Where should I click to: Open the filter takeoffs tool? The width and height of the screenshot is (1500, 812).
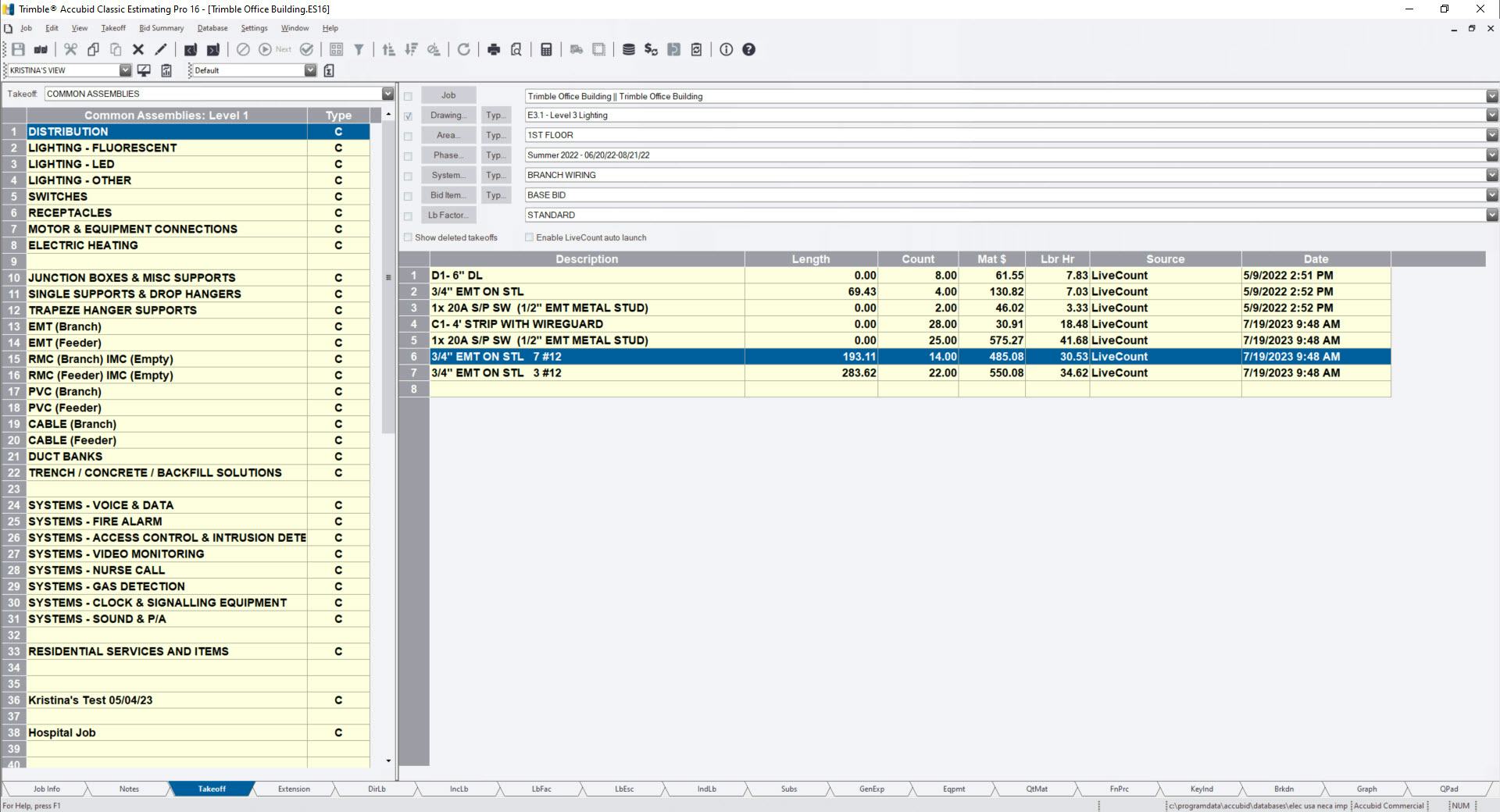pos(359,49)
